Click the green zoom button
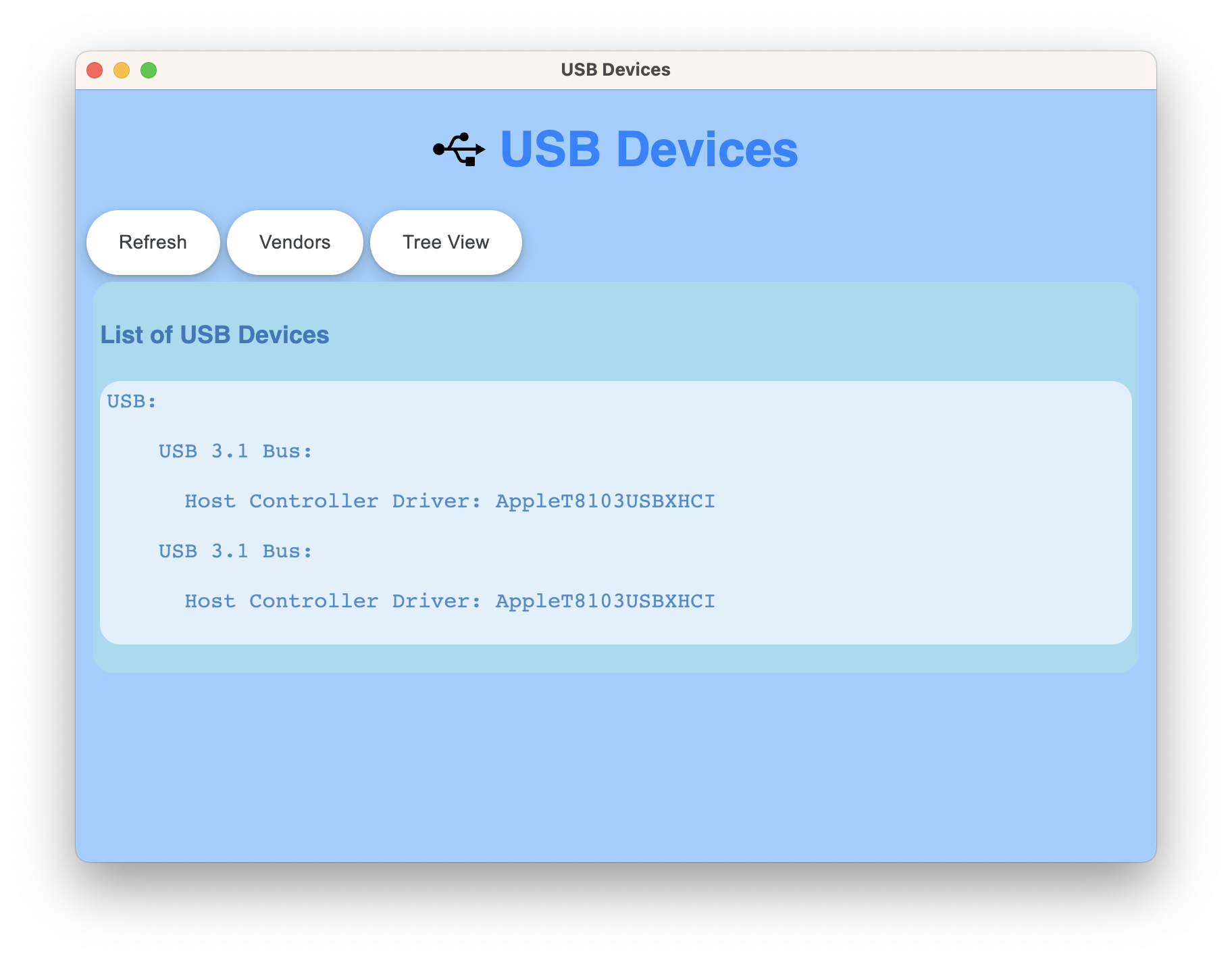The width and height of the screenshot is (1232, 962). 148,70
